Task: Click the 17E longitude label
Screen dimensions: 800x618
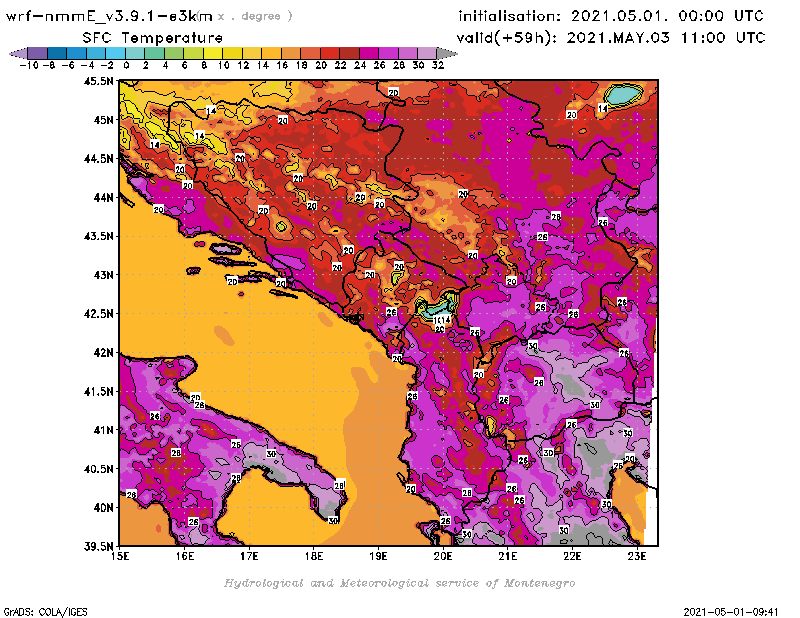Action: pyautogui.click(x=249, y=556)
